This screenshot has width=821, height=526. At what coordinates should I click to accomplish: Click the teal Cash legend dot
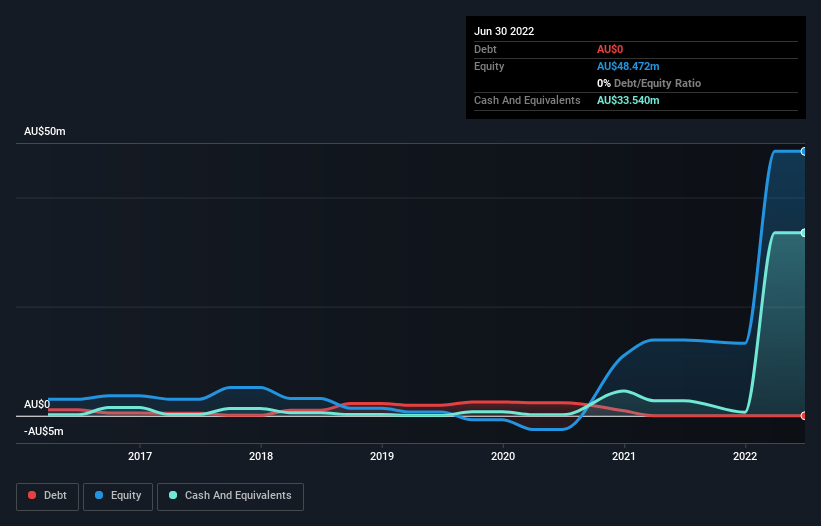[x=173, y=495]
